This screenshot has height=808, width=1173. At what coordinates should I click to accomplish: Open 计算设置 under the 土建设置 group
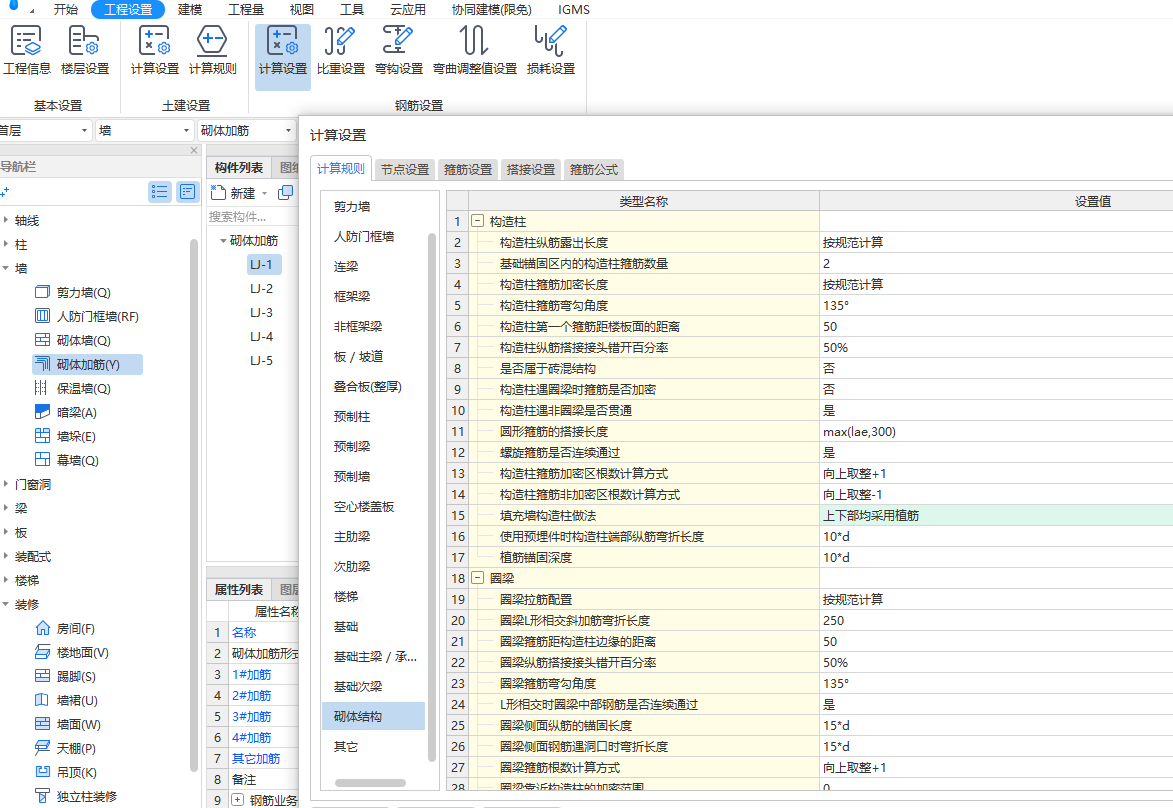point(155,50)
